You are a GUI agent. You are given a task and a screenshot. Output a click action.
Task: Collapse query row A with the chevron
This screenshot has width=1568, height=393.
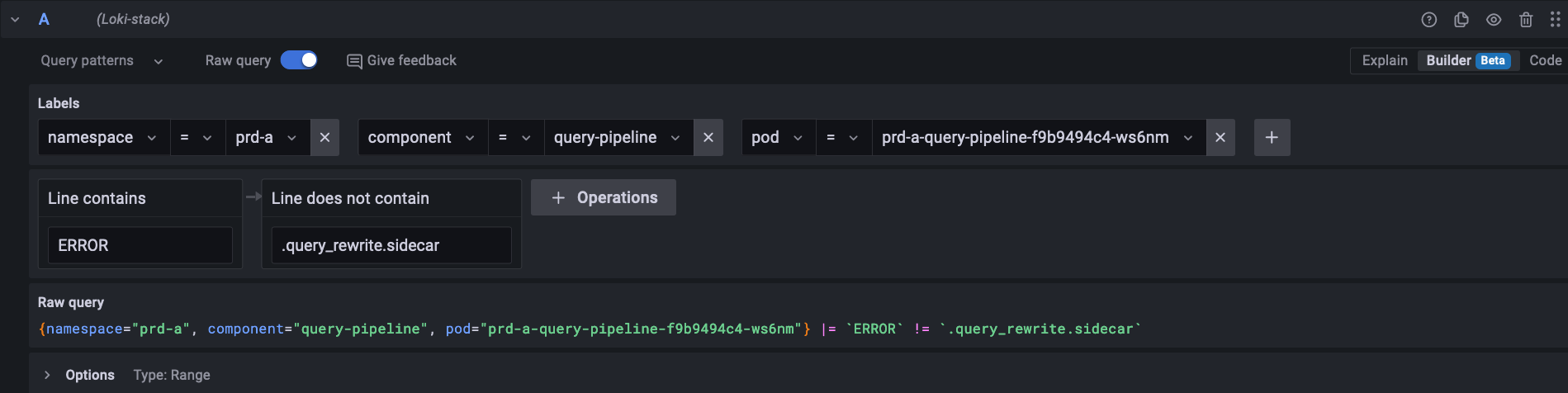click(x=15, y=20)
